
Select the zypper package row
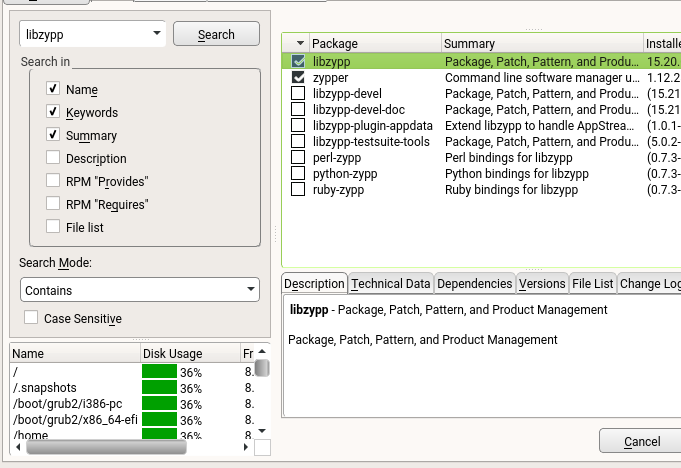coord(481,77)
